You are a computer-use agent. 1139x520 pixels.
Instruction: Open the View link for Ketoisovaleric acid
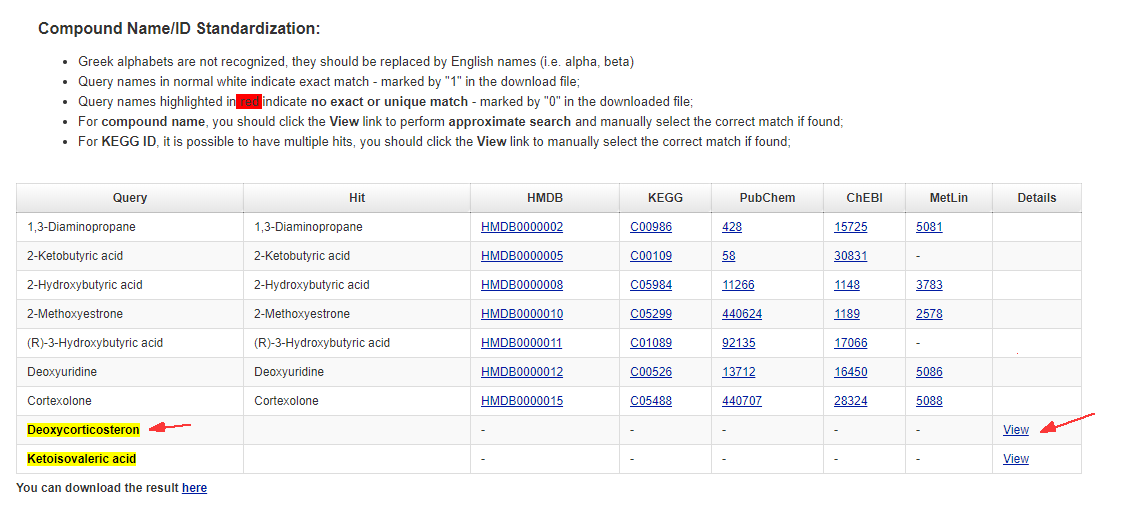click(1015, 459)
